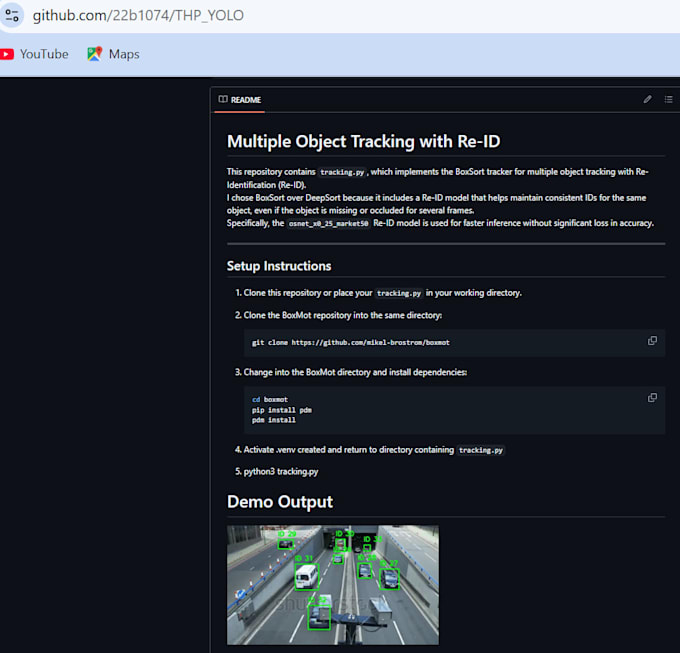This screenshot has height=653, width=680.
Task: Click the pencil edit README icon
Action: point(647,99)
